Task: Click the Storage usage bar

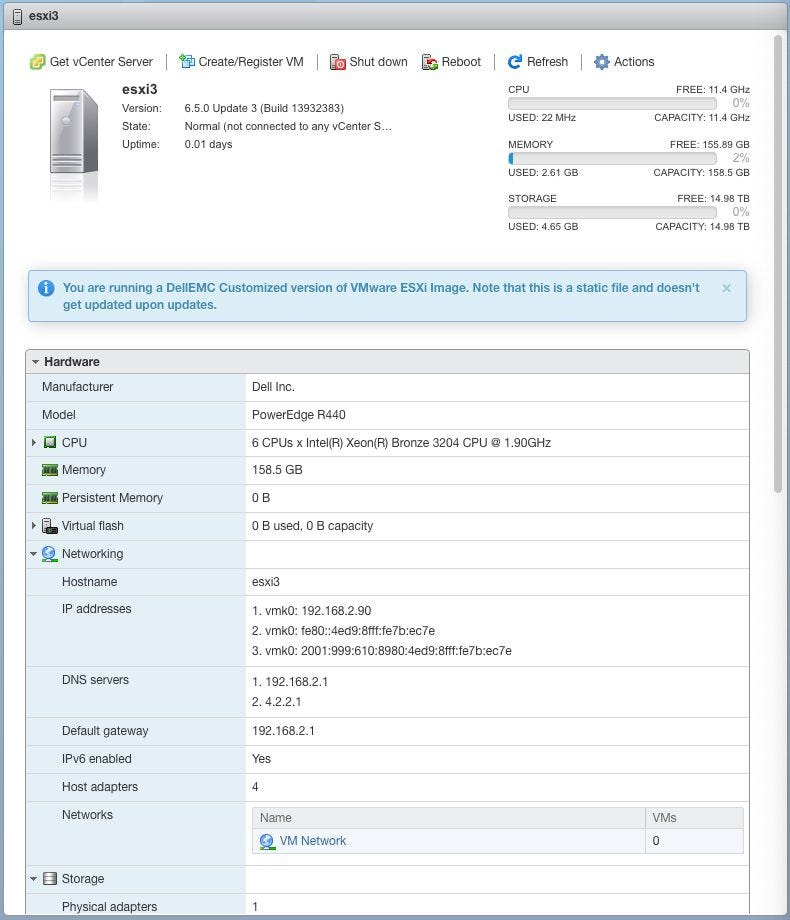Action: click(612, 212)
